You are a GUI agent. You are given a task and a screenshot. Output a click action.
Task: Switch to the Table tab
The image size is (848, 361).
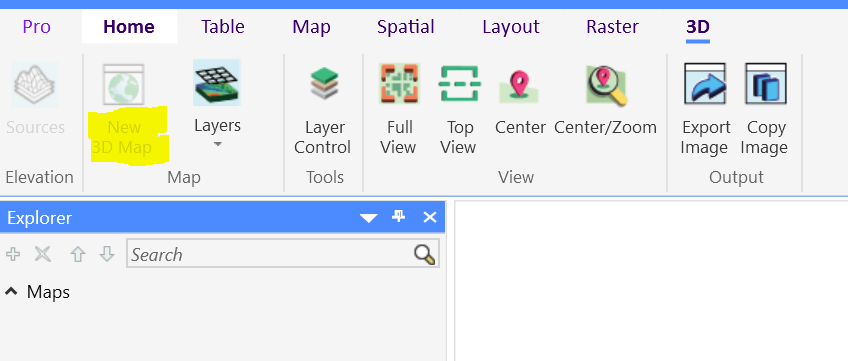223,27
